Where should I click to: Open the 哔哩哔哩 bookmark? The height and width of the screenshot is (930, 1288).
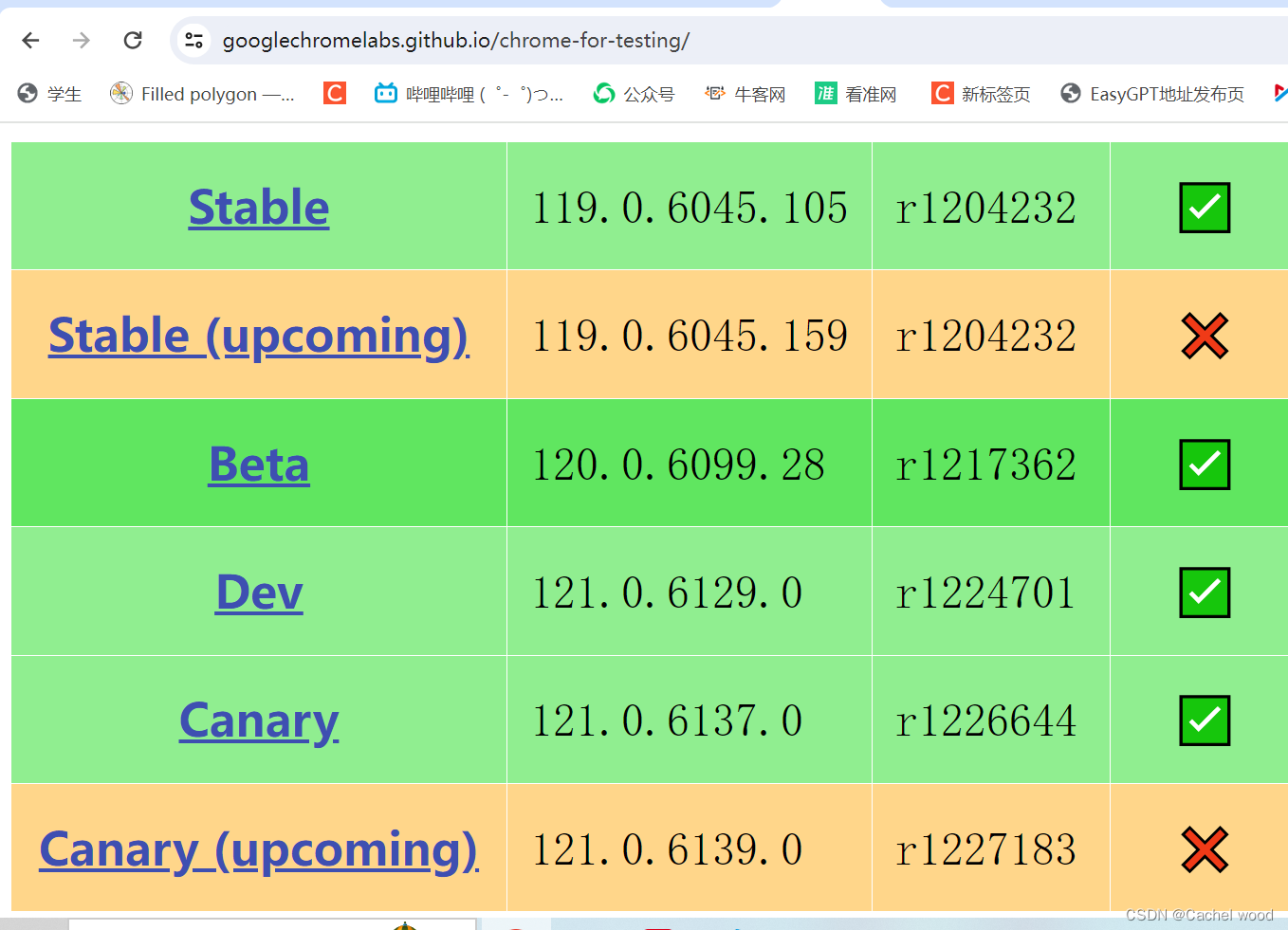coord(469,93)
